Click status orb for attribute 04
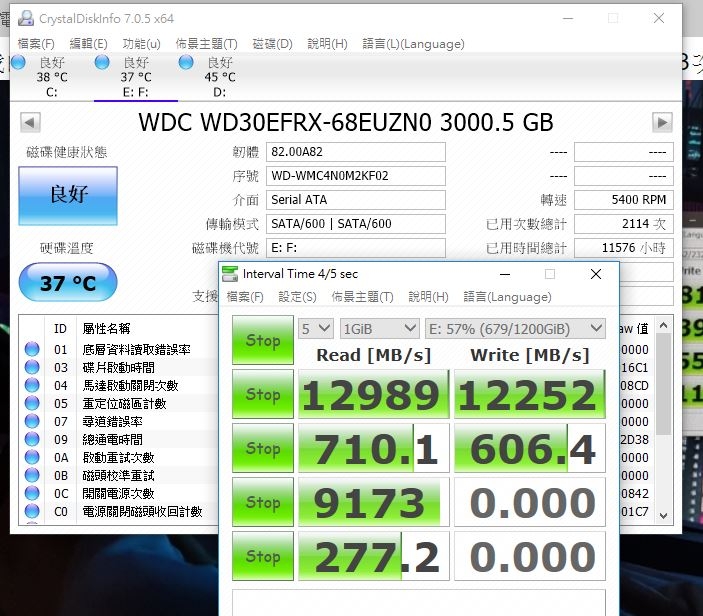 pyautogui.click(x=32, y=385)
